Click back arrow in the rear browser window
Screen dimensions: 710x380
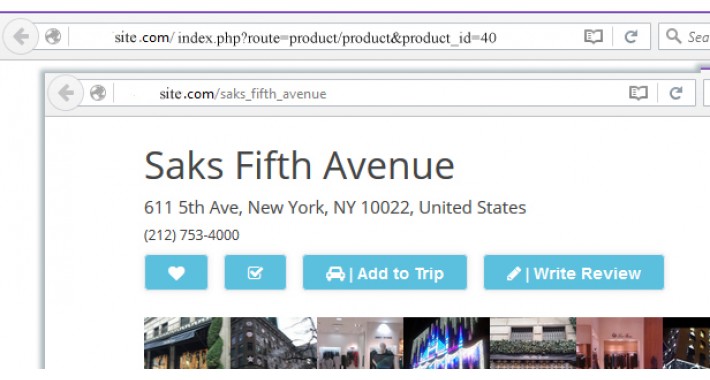pos(20,37)
